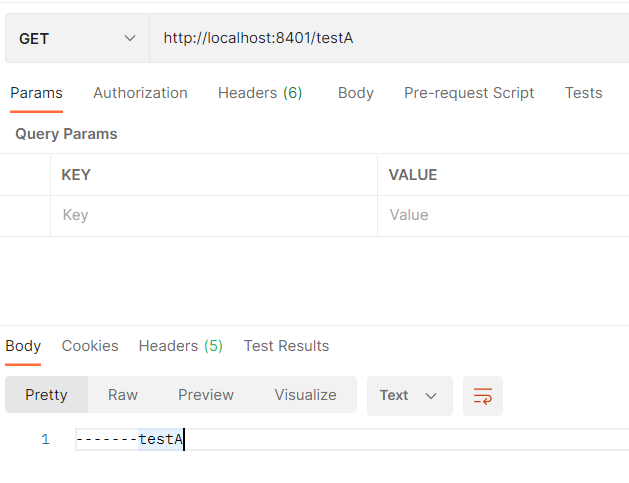Select the Raw view button
This screenshot has width=629, height=483.
point(123,395)
